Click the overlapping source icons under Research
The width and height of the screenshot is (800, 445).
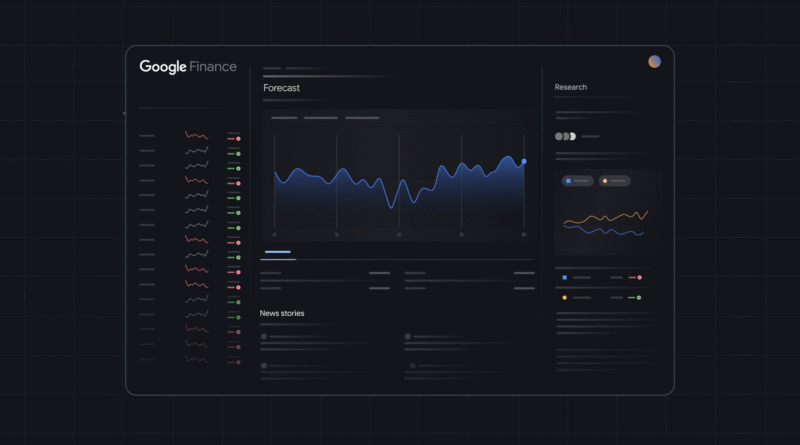(x=564, y=136)
